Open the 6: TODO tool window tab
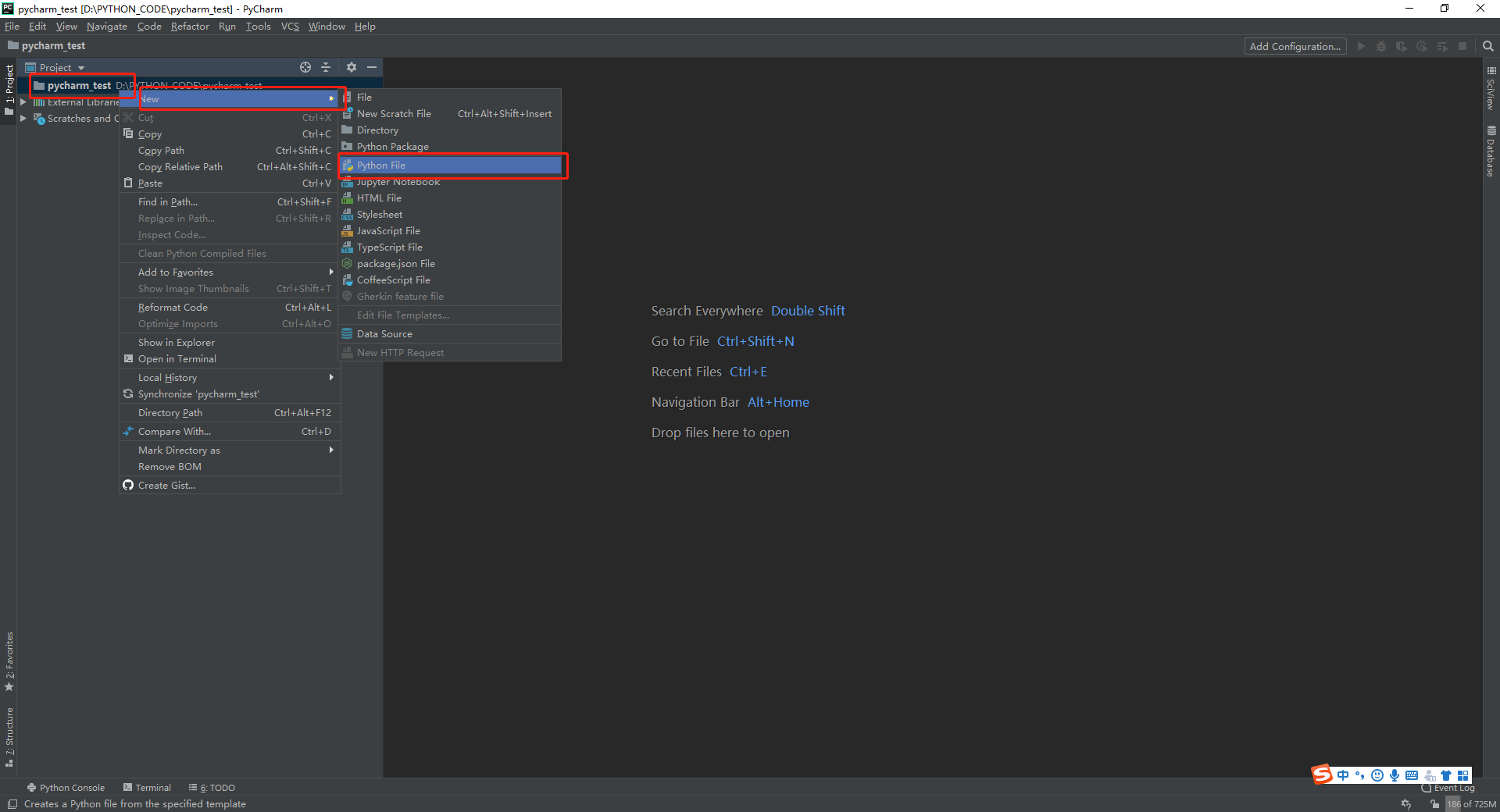Screen dimensions: 1500x812 tap(212, 788)
